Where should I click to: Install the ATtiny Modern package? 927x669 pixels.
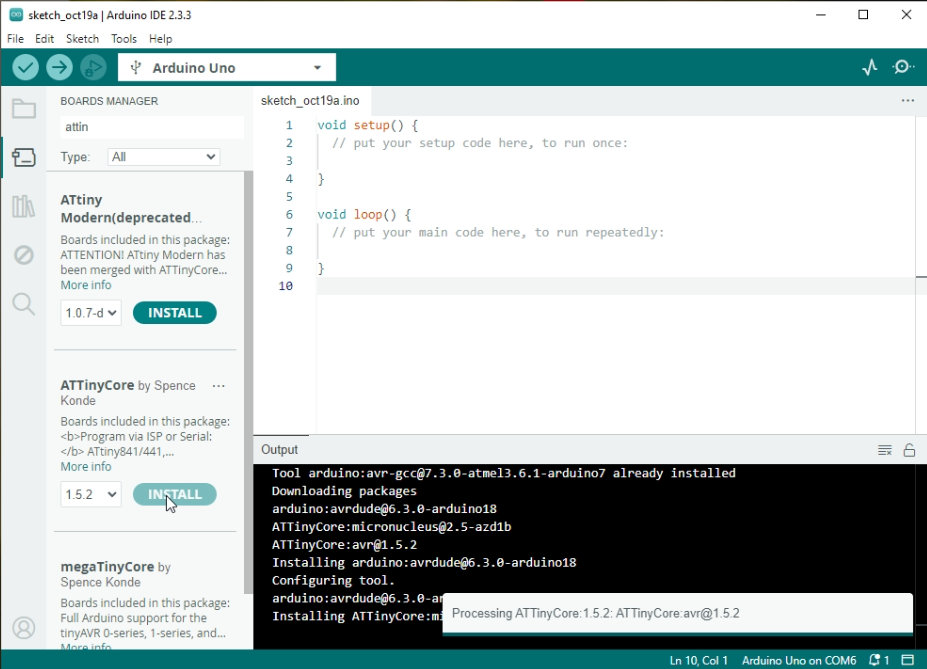(x=174, y=313)
